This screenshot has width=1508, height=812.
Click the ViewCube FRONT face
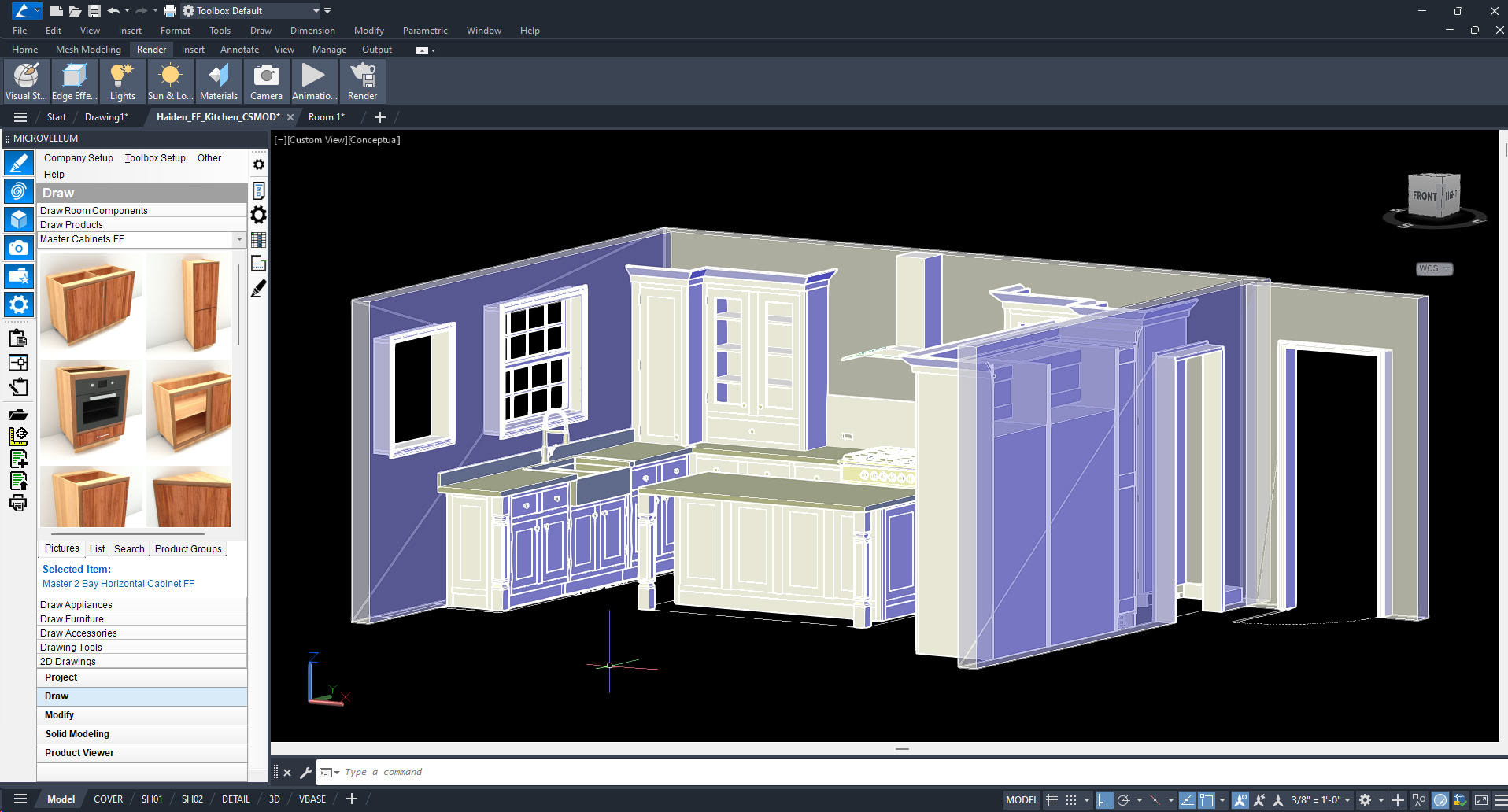[x=1425, y=197]
